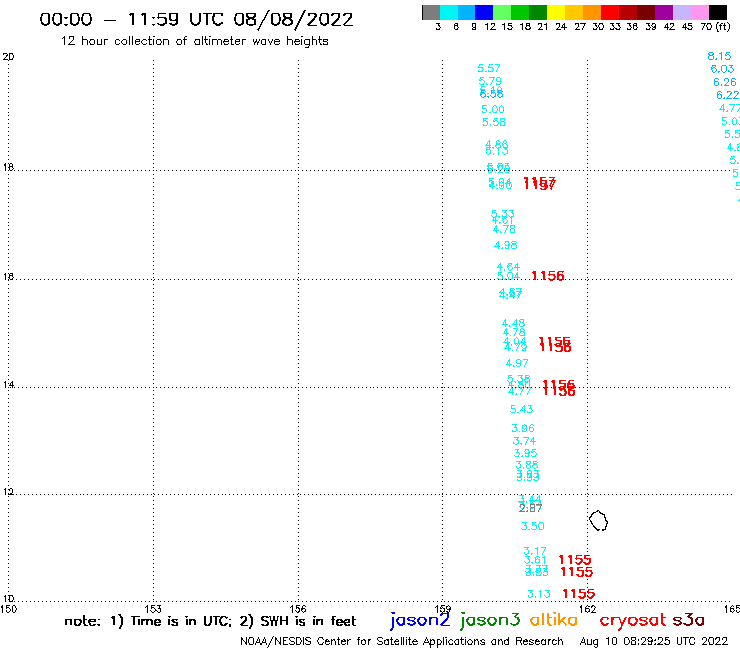Click the orange 'altika' satellite label
The image size is (740, 650).
(554, 620)
